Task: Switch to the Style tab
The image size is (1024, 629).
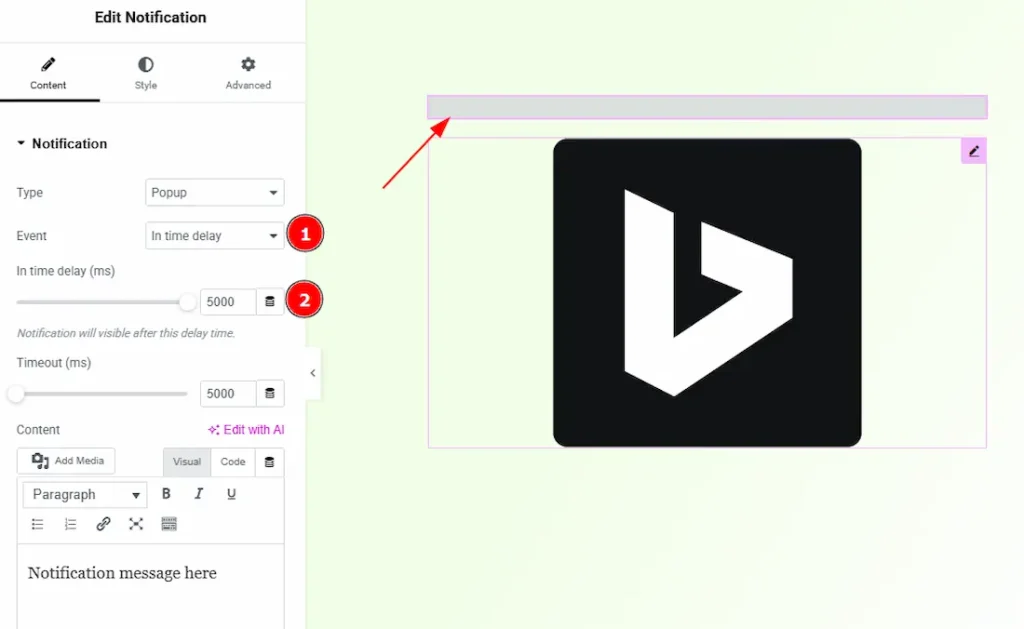Action: tap(146, 73)
